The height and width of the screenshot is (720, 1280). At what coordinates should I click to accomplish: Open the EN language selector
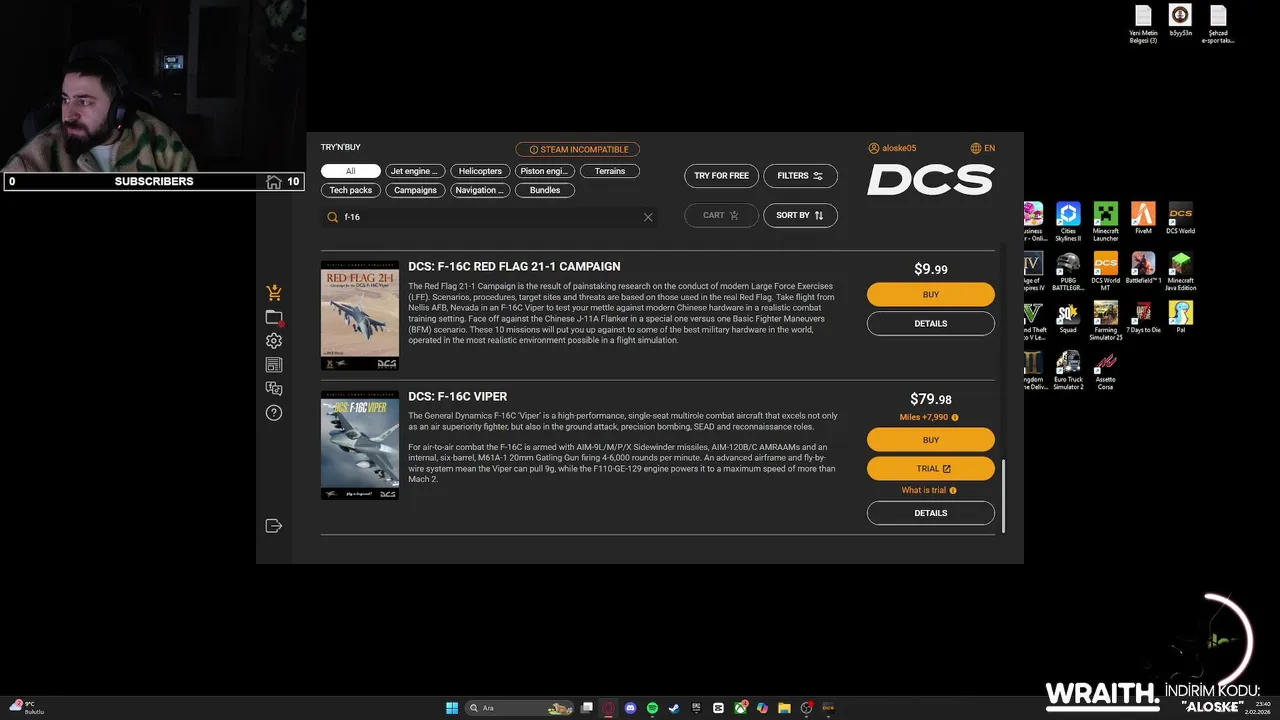[983, 148]
